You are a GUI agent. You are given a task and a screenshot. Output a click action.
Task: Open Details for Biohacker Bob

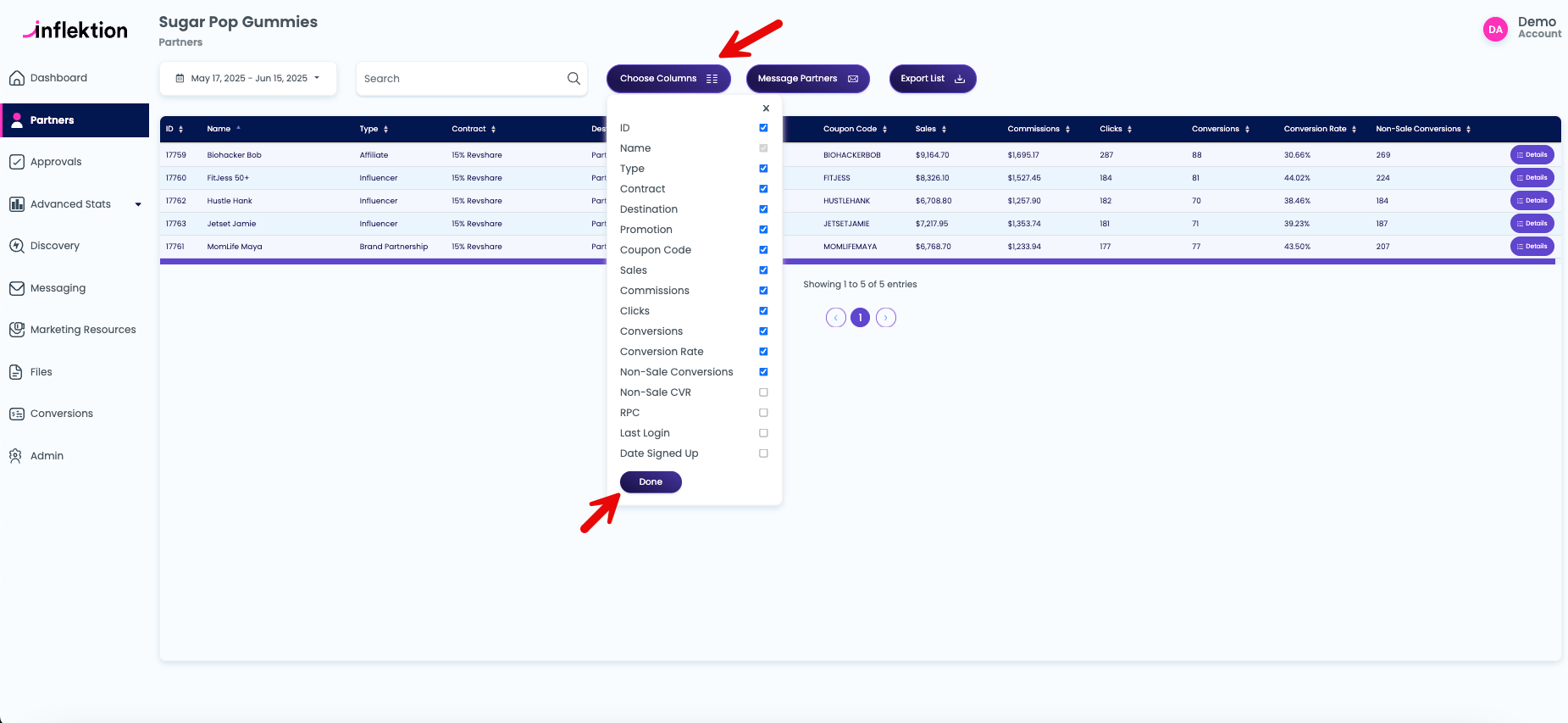click(x=1532, y=155)
